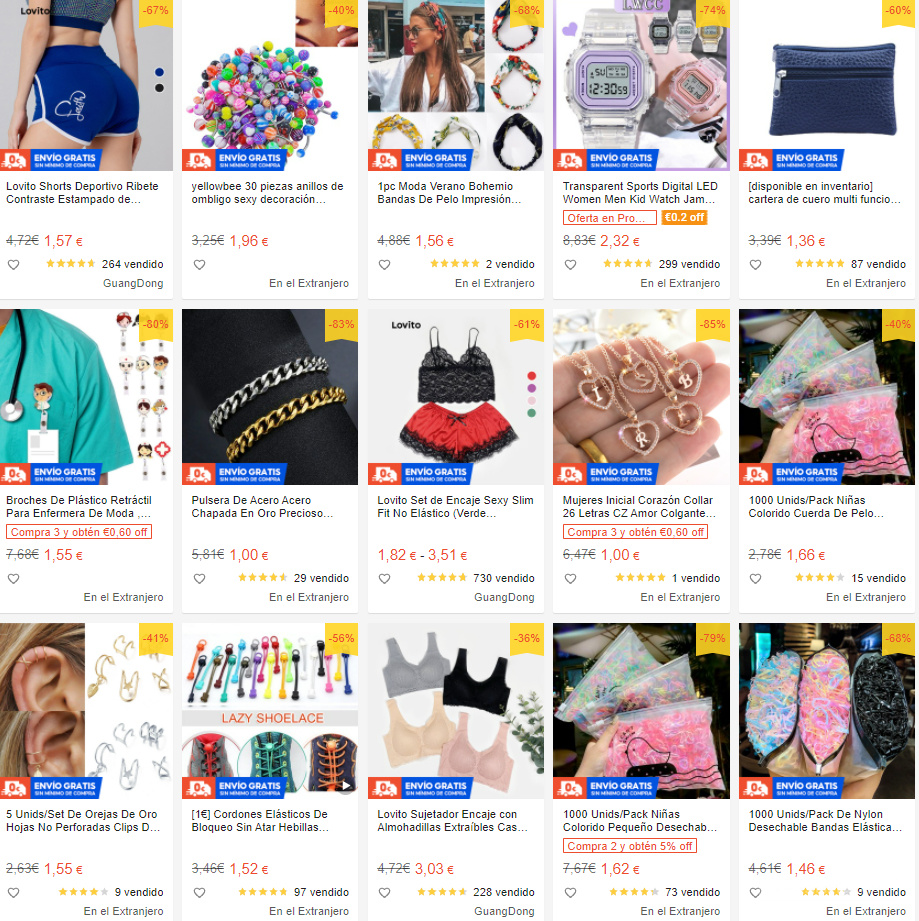This screenshot has width=919, height=921.
Task: Choose red color dot on Lovito lace set
Action: click(532, 376)
